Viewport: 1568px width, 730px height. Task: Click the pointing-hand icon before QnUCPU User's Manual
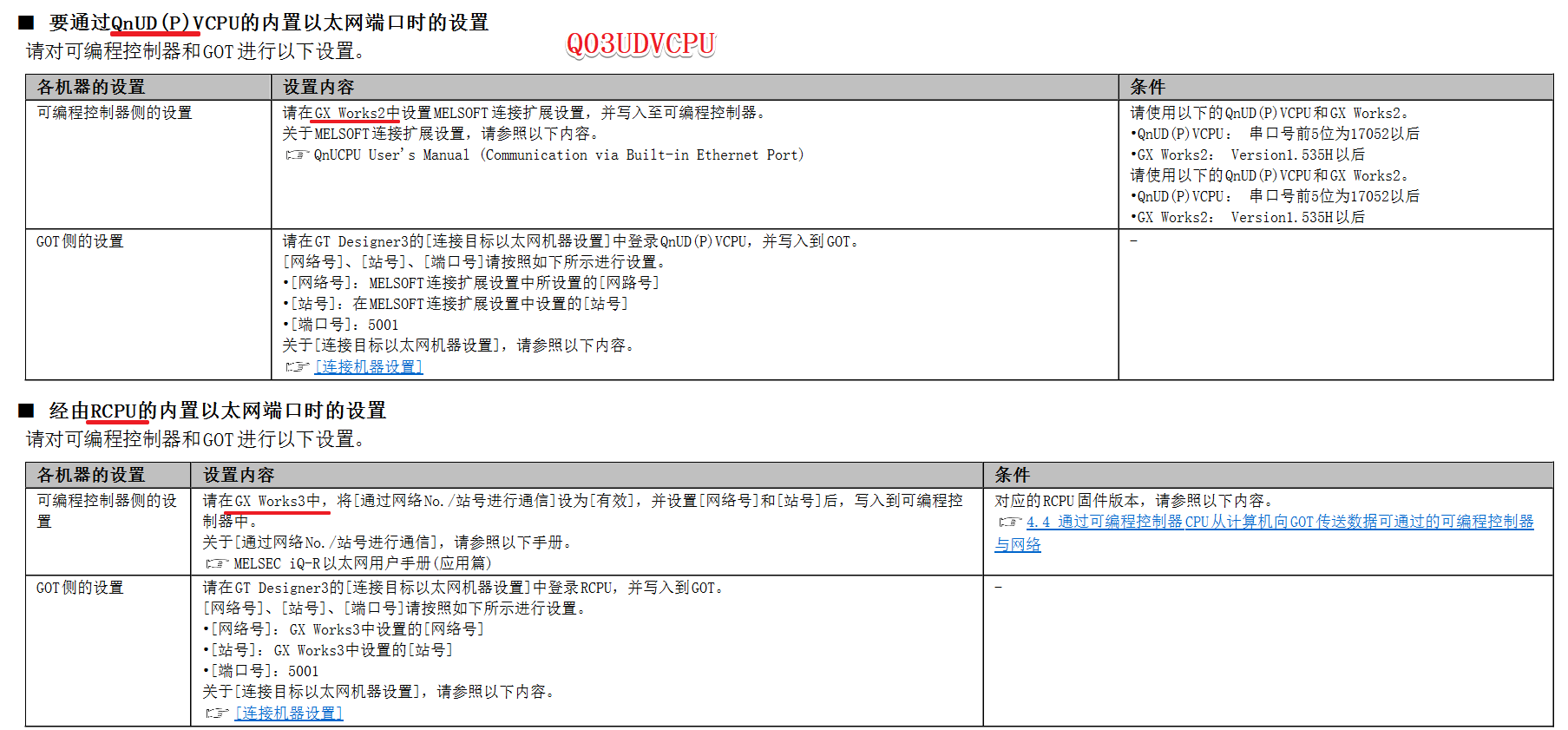click(x=297, y=155)
